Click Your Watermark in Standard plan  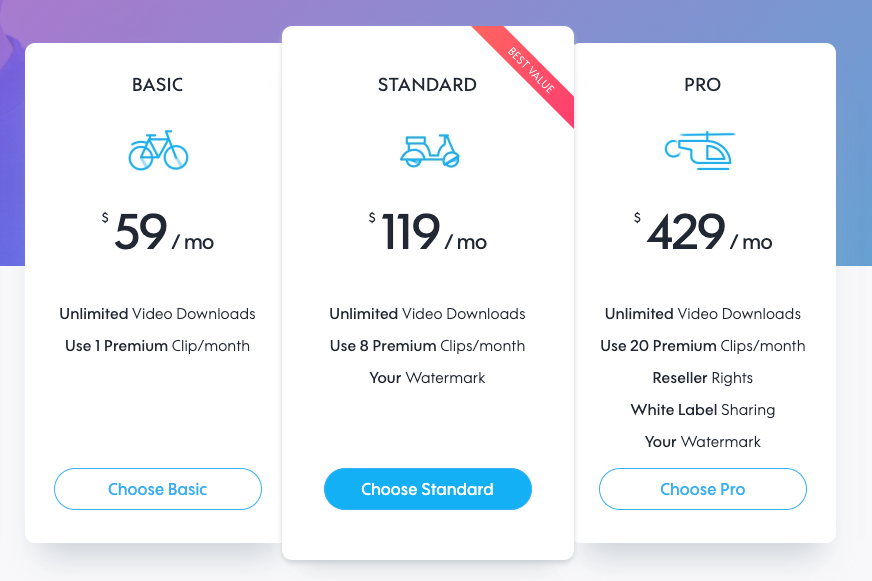(x=427, y=378)
